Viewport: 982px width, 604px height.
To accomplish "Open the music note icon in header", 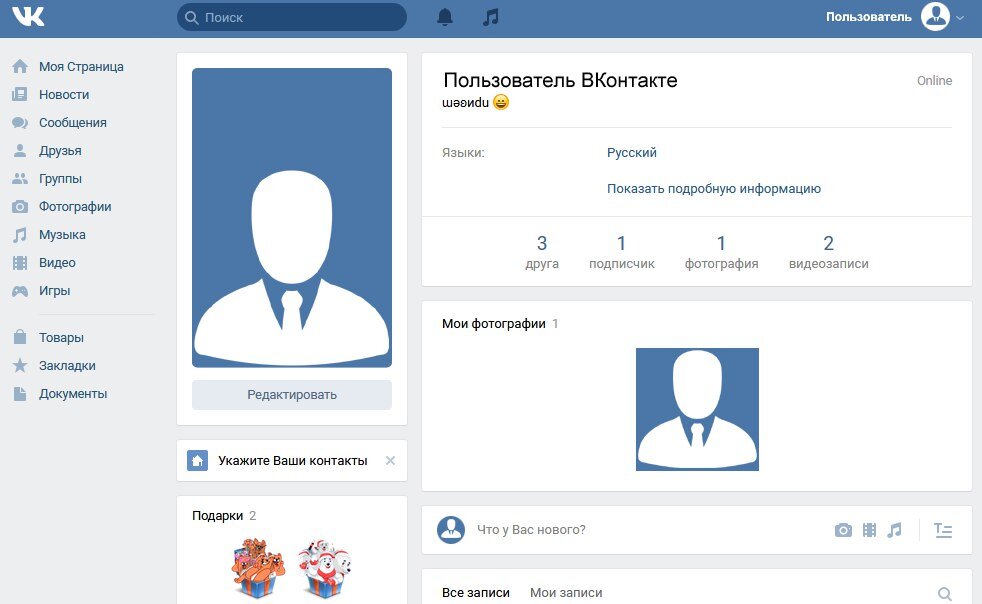I will 490,17.
